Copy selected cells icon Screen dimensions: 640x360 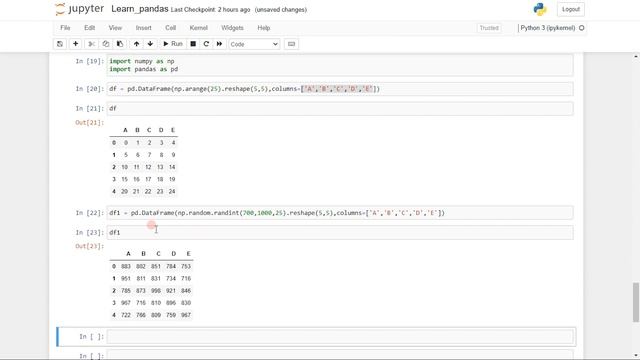point(106,44)
